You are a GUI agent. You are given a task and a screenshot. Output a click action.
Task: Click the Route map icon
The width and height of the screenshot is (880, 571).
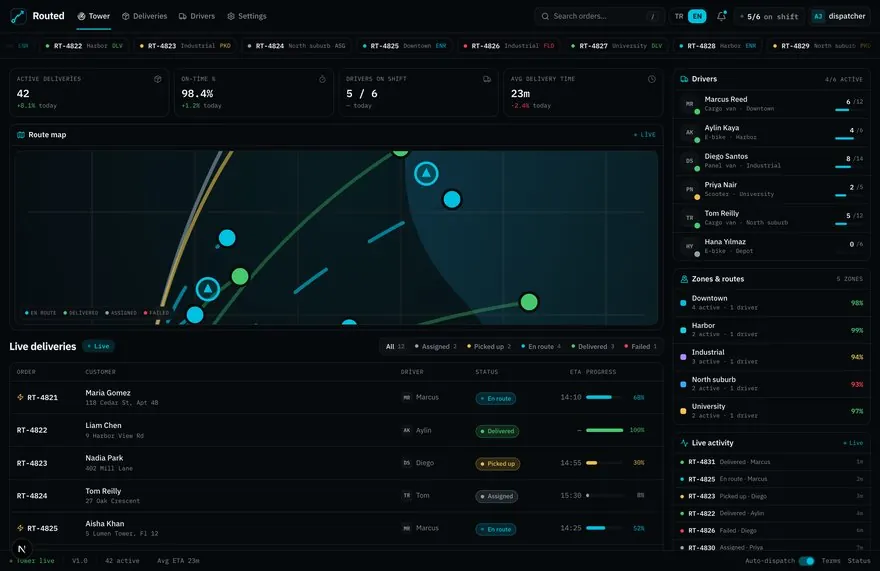pos(21,135)
